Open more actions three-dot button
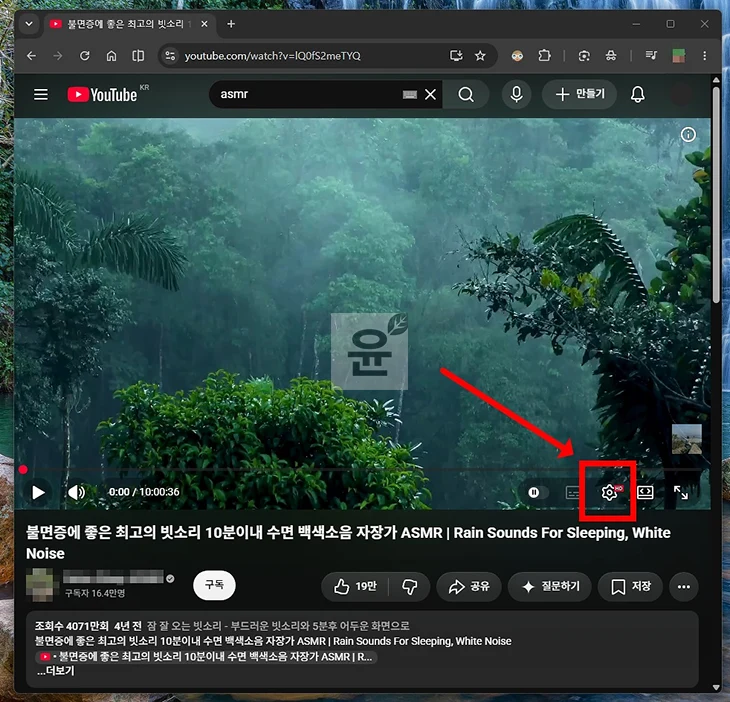Image resolution: width=730 pixels, height=702 pixels. (x=683, y=587)
